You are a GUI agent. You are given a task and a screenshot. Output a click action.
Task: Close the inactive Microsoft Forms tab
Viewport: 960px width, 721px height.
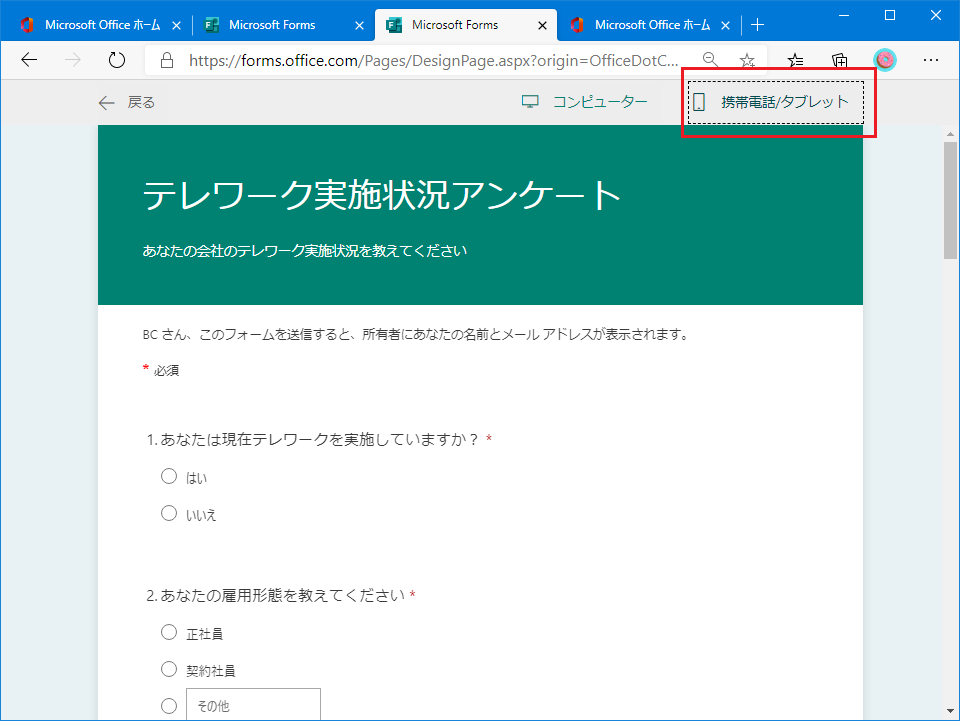coord(359,26)
